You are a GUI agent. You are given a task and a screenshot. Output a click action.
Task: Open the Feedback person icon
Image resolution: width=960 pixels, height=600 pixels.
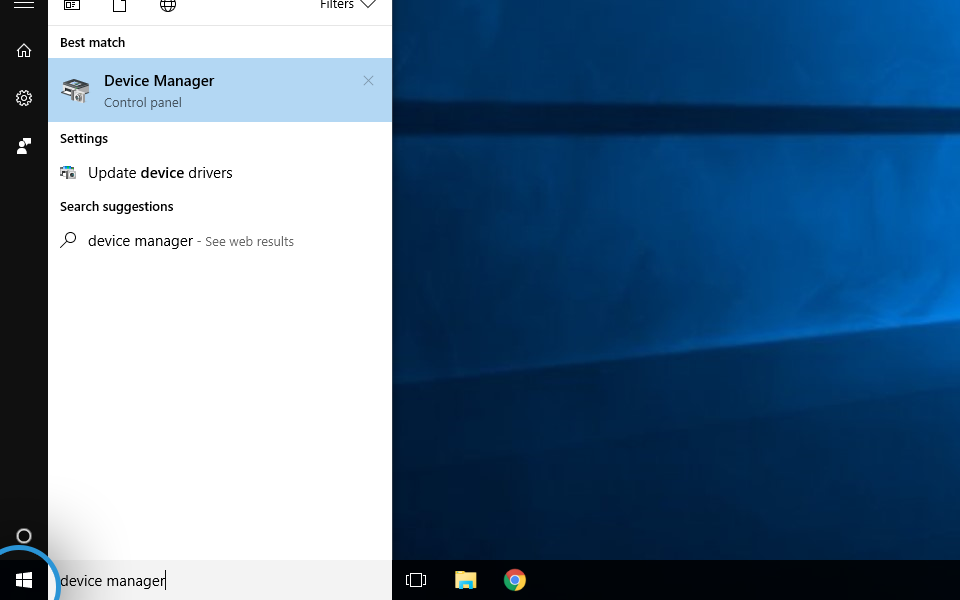click(24, 146)
